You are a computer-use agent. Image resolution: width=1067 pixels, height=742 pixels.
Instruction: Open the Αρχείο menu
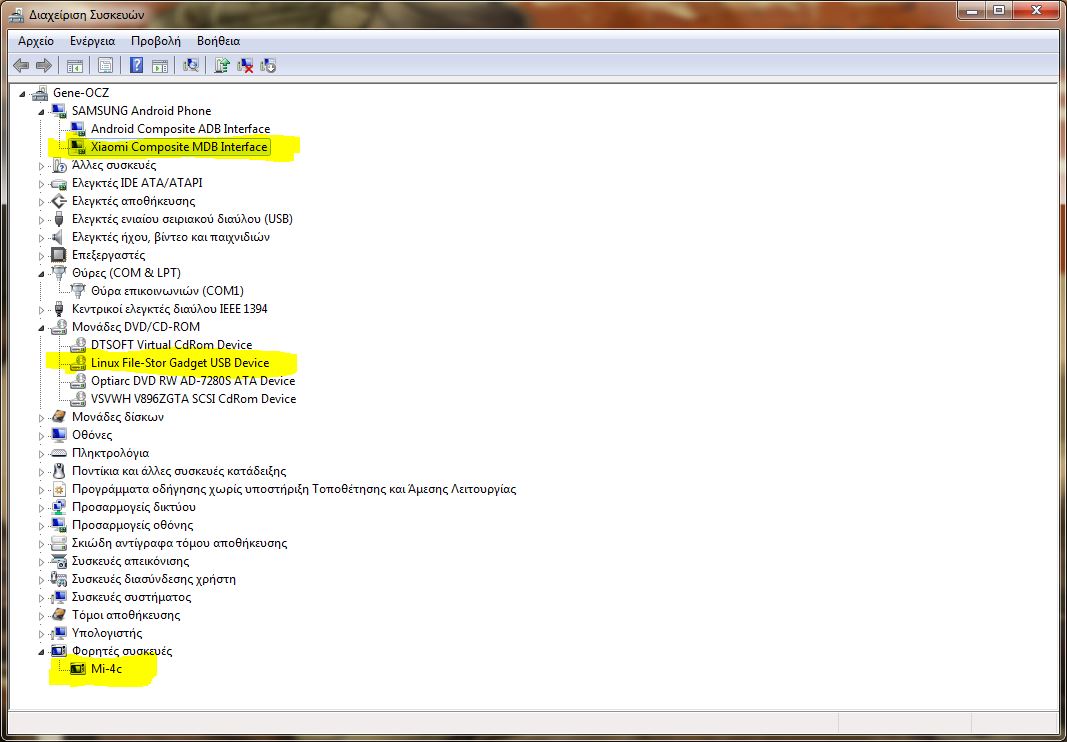tap(36, 41)
